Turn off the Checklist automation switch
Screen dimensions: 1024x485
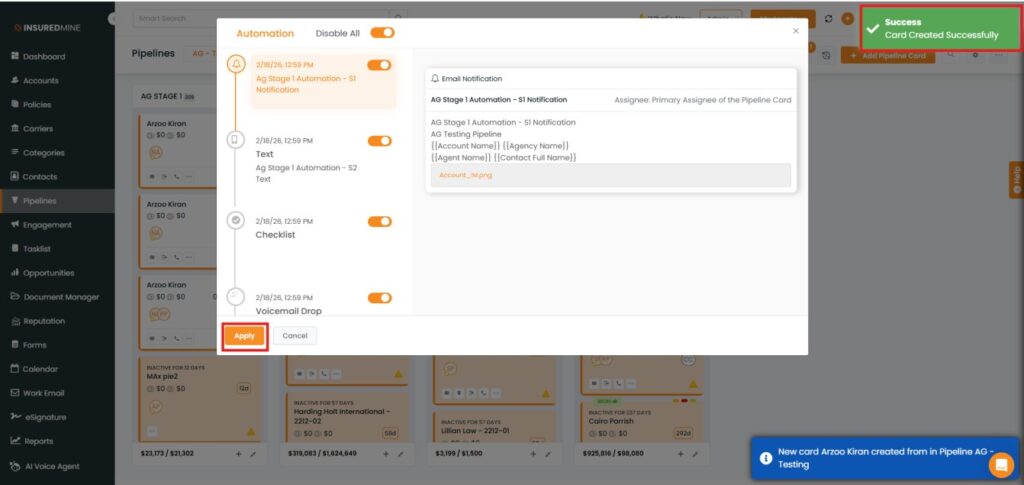click(379, 221)
